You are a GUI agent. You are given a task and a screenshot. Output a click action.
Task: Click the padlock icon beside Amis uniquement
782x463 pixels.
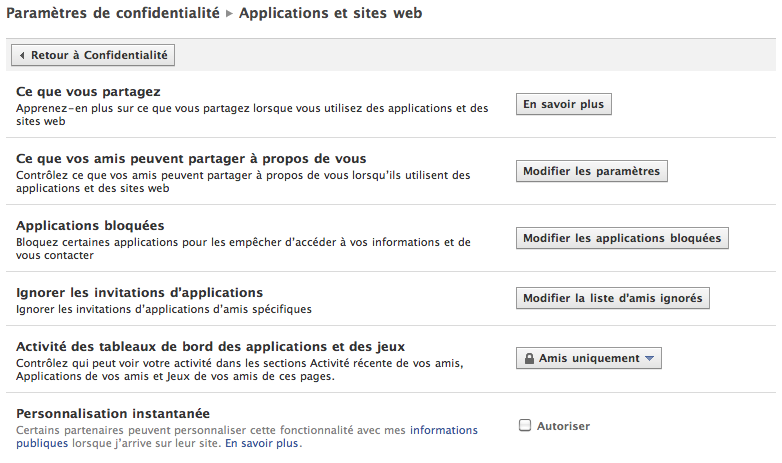pos(529,358)
